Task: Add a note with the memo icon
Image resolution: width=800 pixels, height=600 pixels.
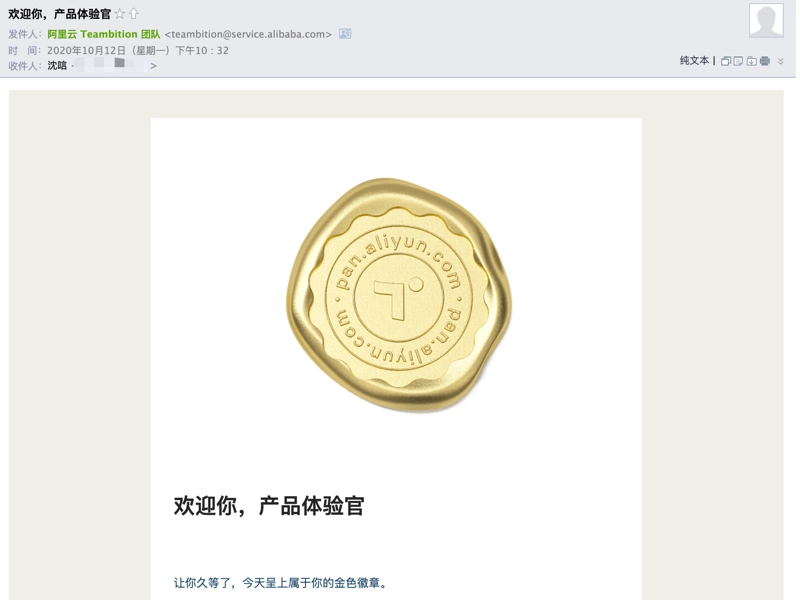Action: [738, 61]
